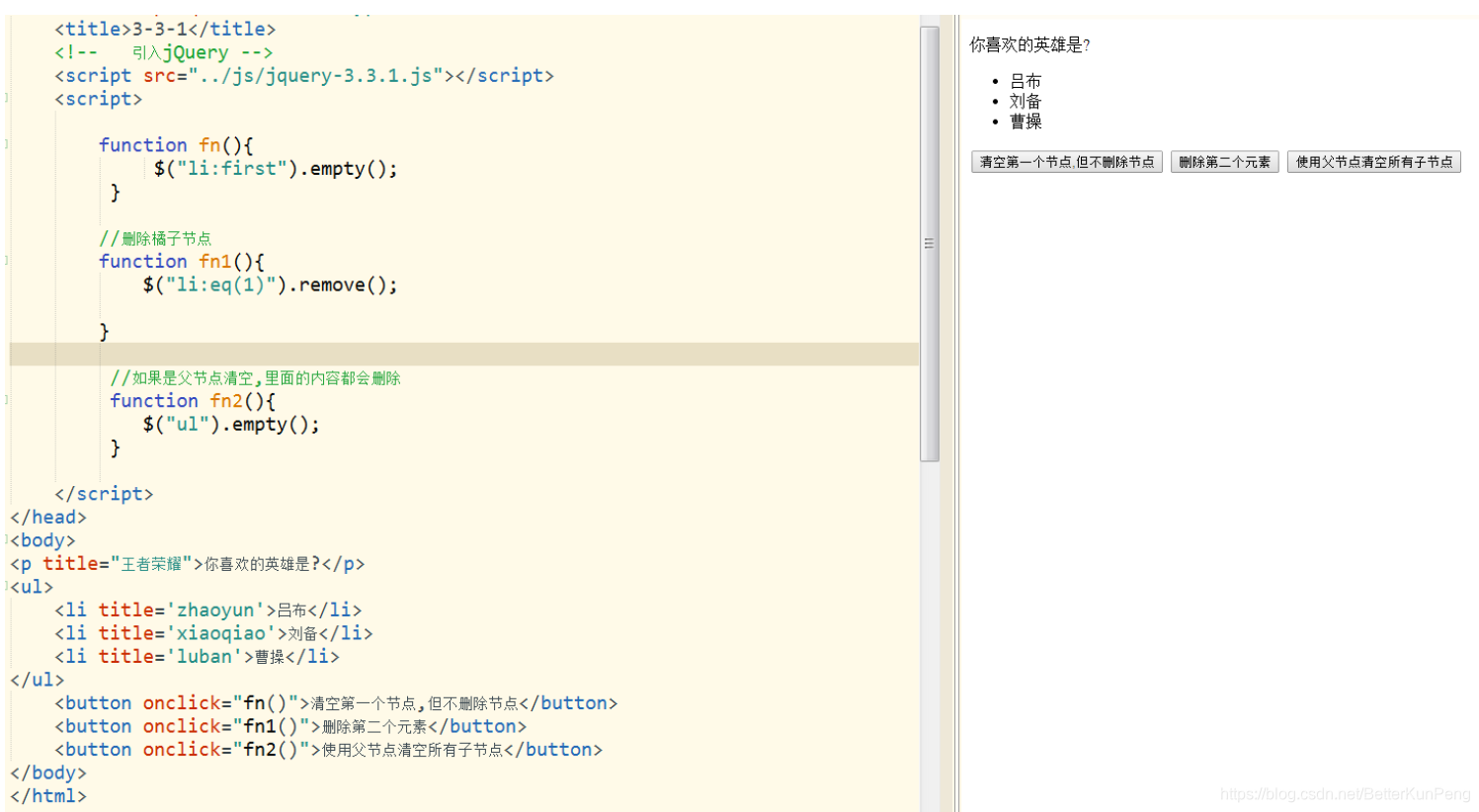Click the closing </html> tag line
Image resolution: width=1479 pixels, height=812 pixels.
(48, 796)
